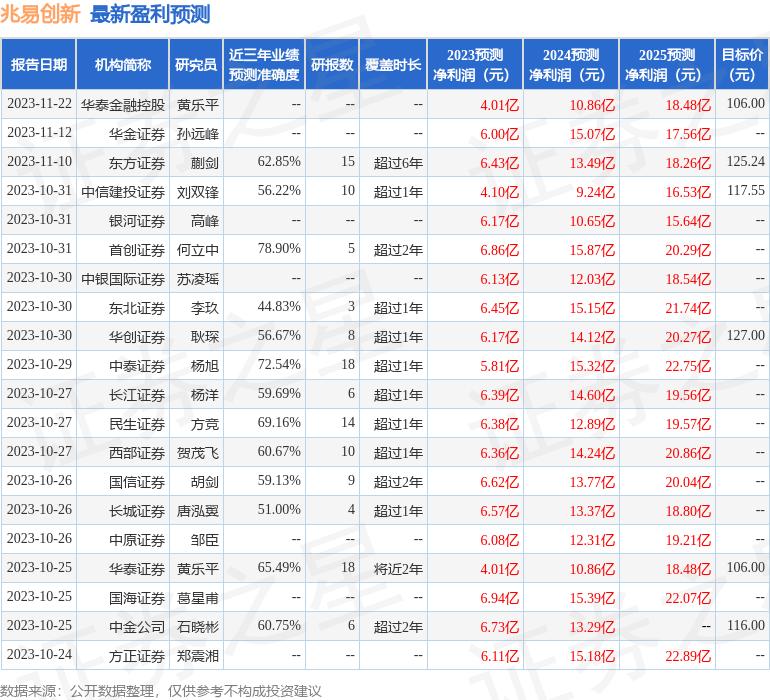Click the date cell 2023-10-24
Viewport: 770px width, 700px height.
click(x=39, y=654)
